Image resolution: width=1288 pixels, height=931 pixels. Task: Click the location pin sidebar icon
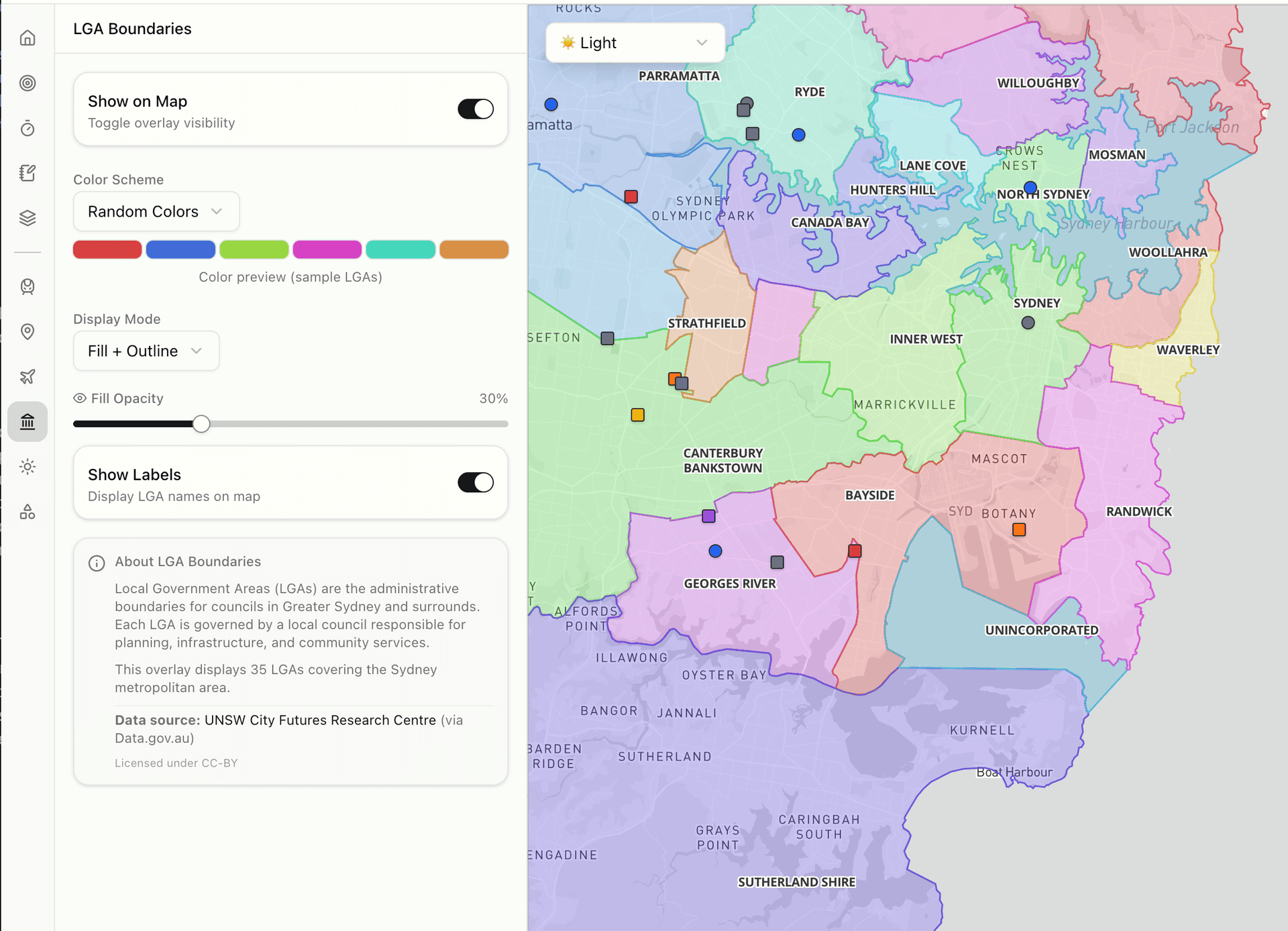28,331
